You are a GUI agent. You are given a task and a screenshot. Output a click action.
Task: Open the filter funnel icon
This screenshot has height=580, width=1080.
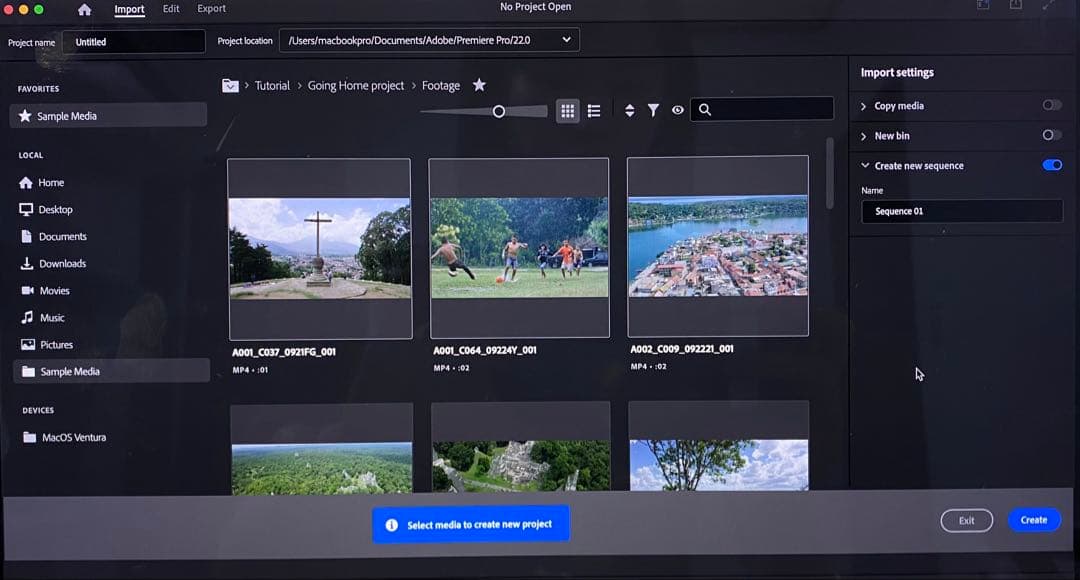pyautogui.click(x=653, y=111)
